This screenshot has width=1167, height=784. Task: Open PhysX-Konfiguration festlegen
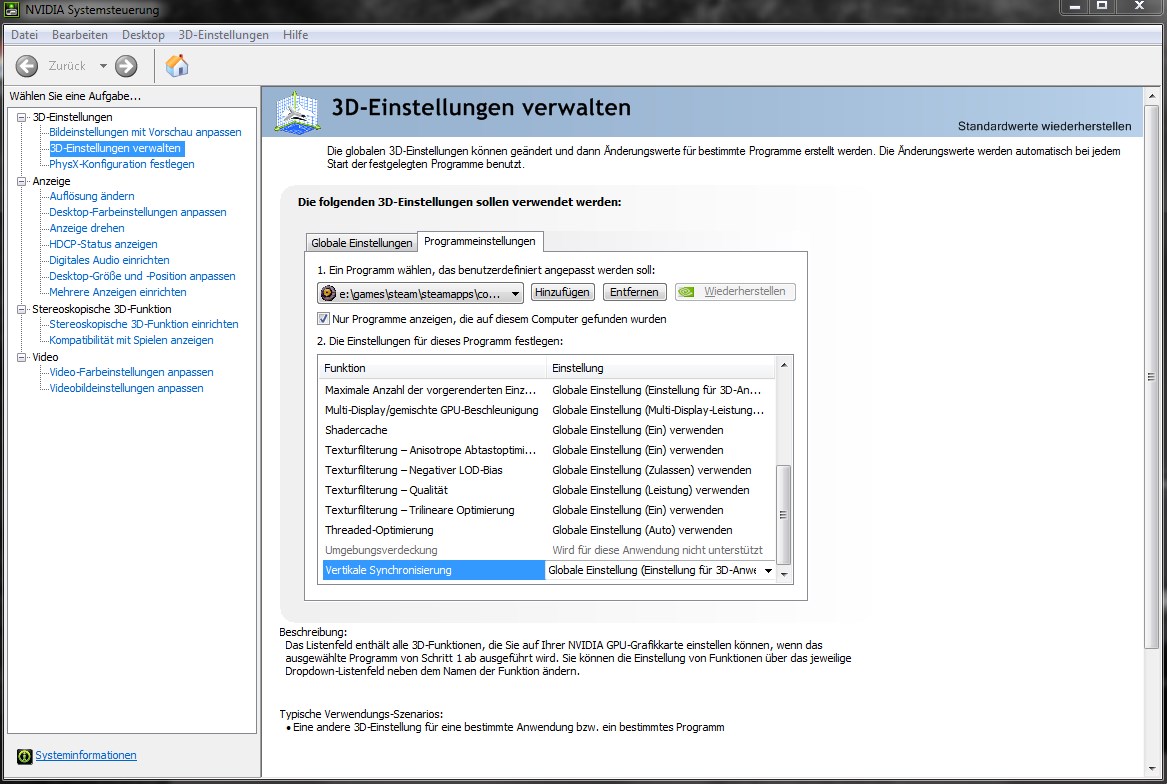coord(122,165)
